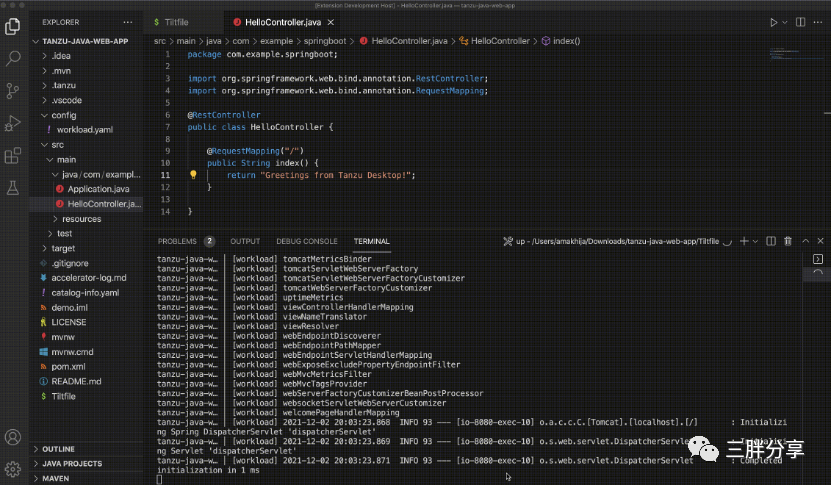Switch to the HelloController.java editor tab
832x486 pixels.
click(x=283, y=22)
